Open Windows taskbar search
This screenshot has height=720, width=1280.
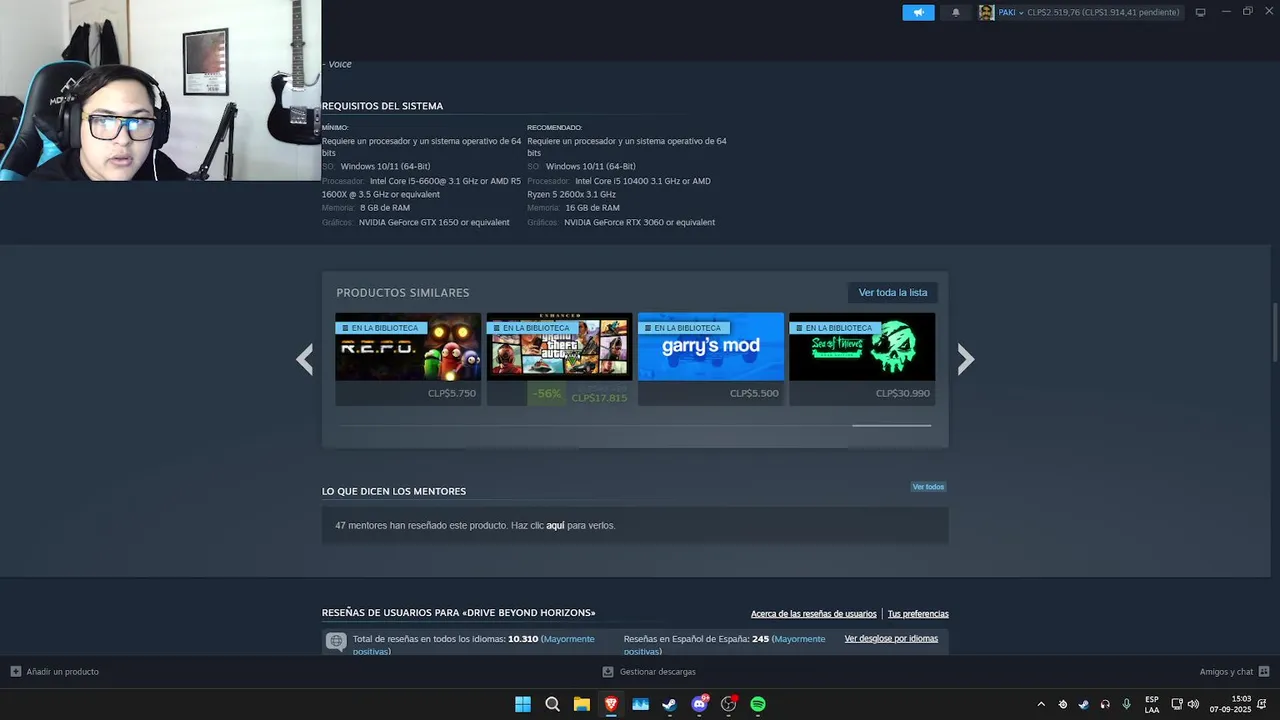552,704
